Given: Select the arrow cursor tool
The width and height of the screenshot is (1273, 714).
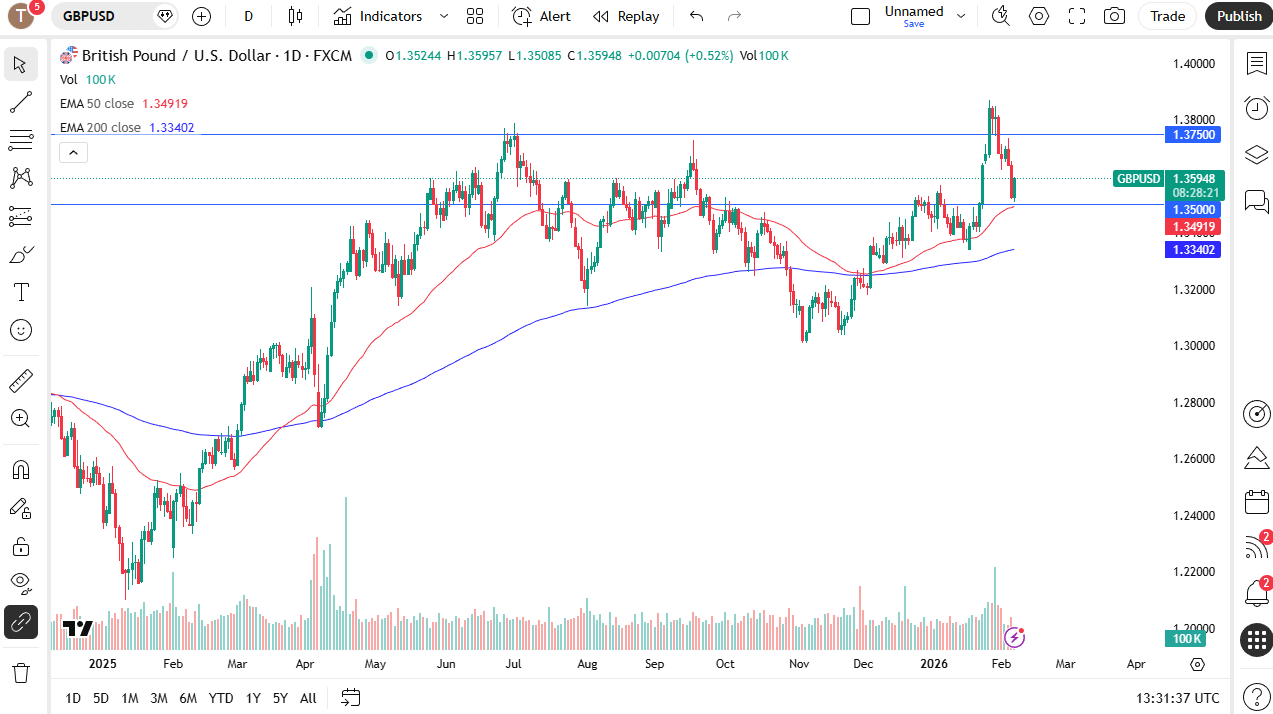Looking at the screenshot, I should click(20, 65).
